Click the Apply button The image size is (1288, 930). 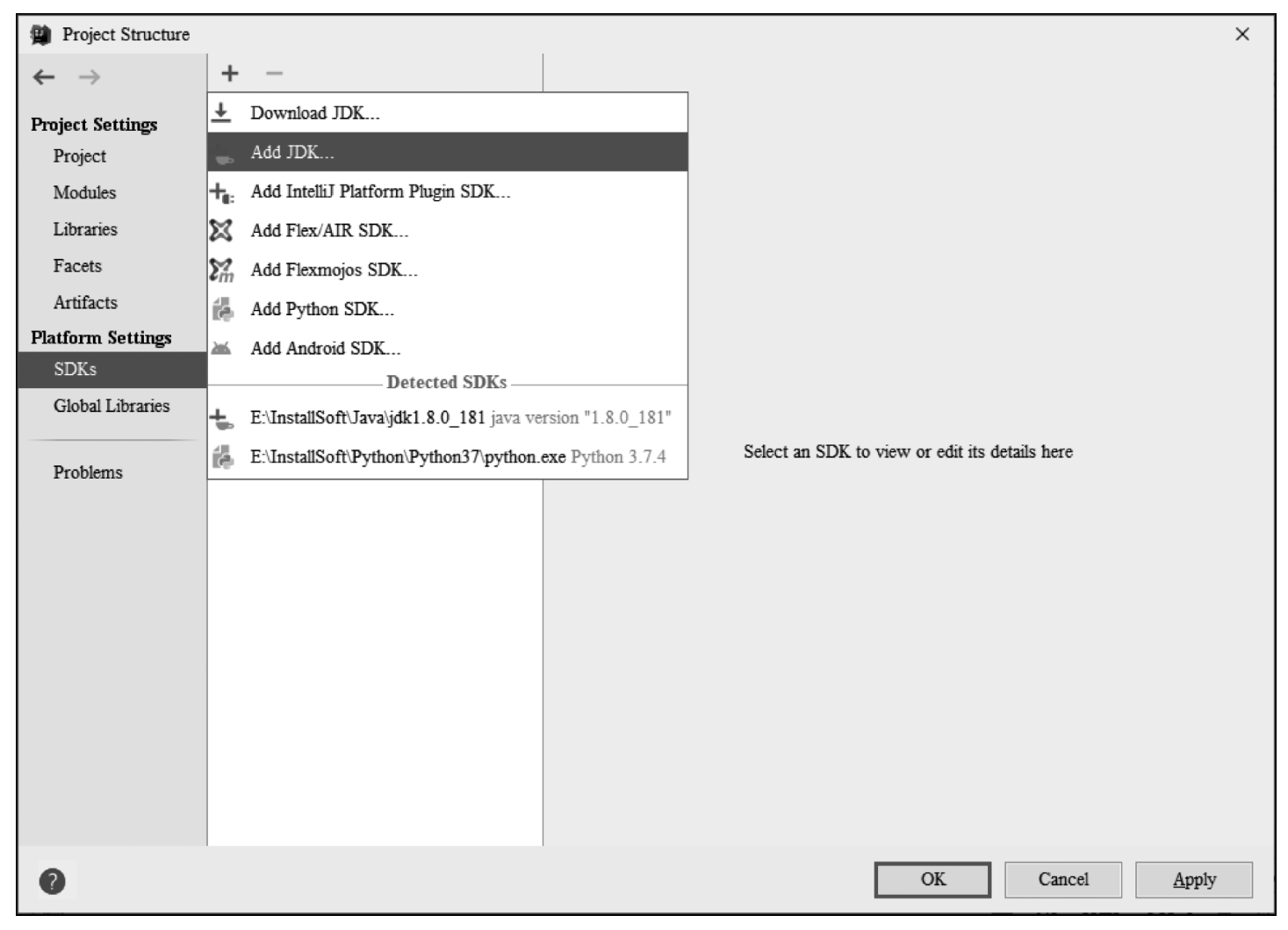pyautogui.click(x=1194, y=880)
